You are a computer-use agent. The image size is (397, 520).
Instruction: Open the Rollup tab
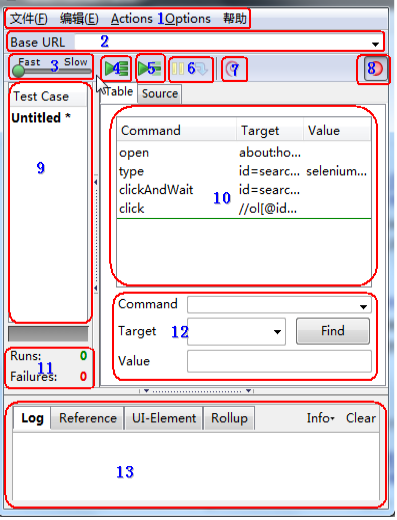229,418
